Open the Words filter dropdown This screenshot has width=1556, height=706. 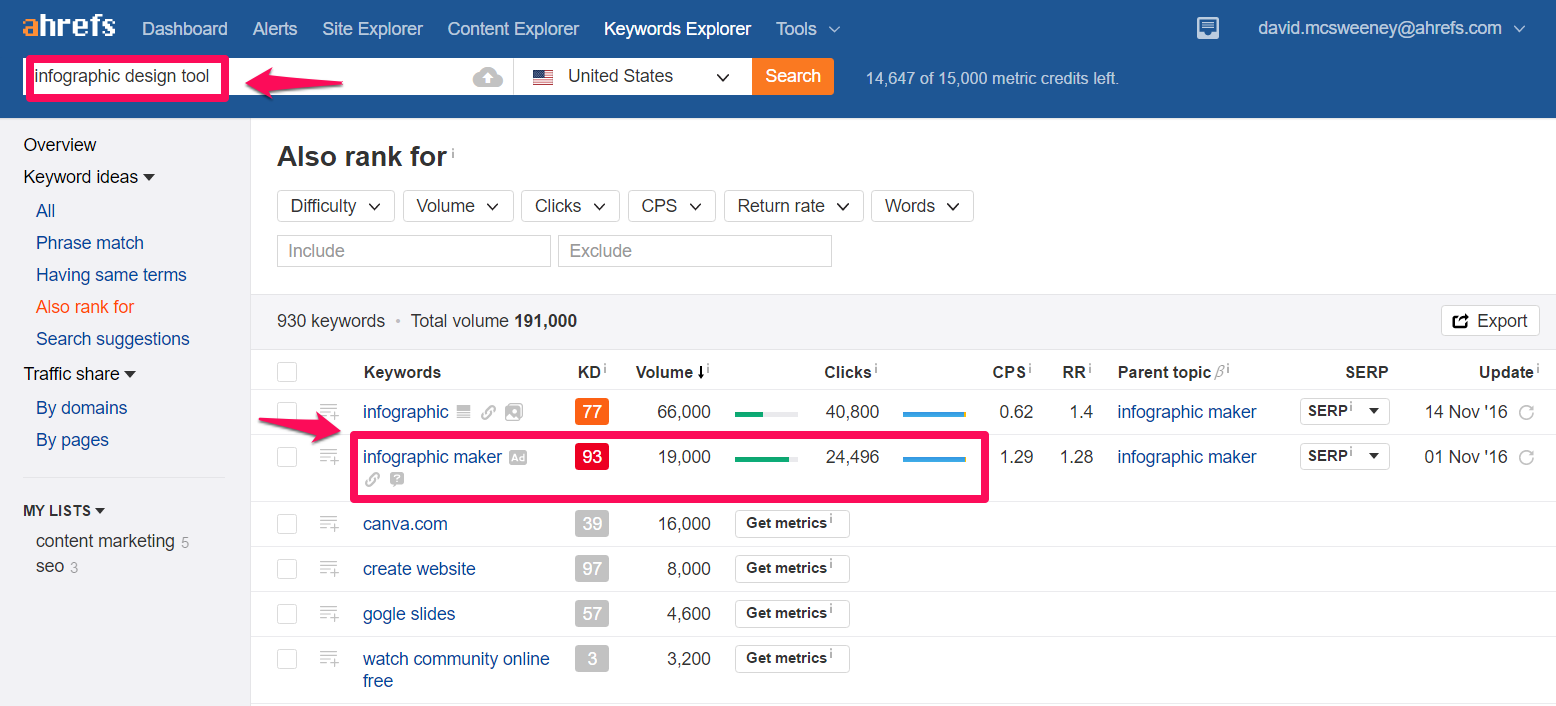[922, 206]
